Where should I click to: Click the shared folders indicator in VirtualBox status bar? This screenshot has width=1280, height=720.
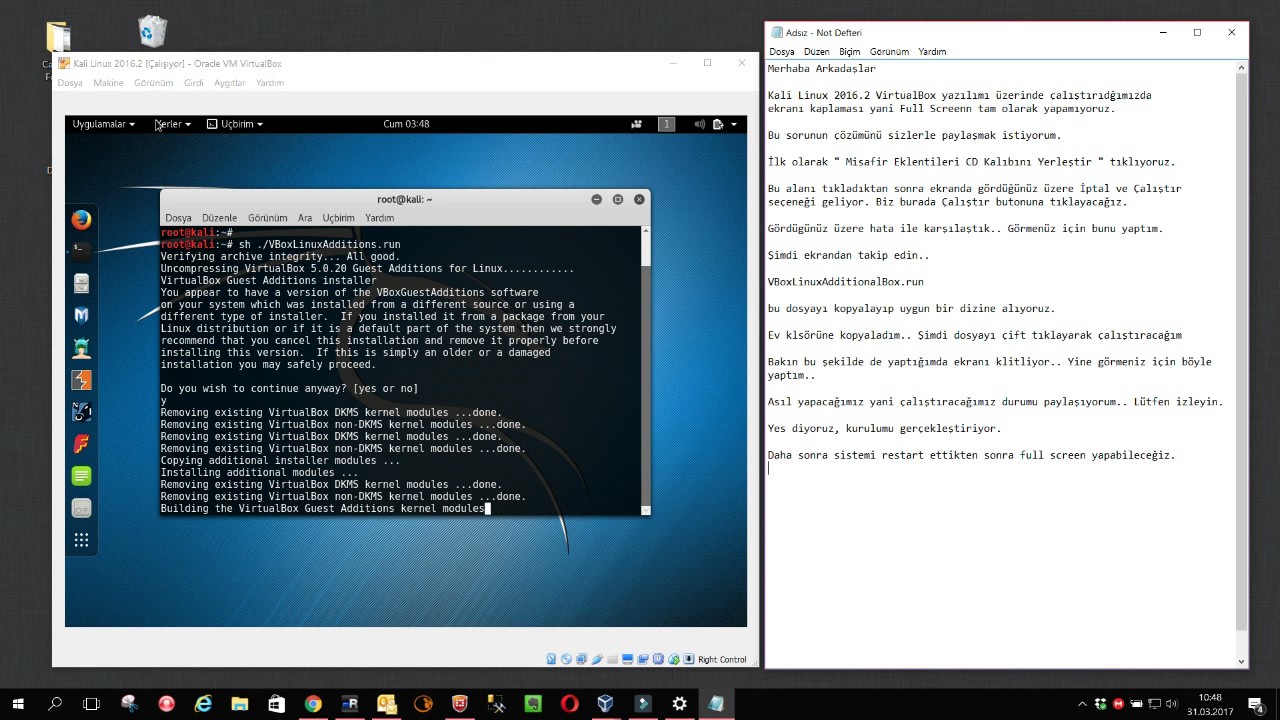613,659
